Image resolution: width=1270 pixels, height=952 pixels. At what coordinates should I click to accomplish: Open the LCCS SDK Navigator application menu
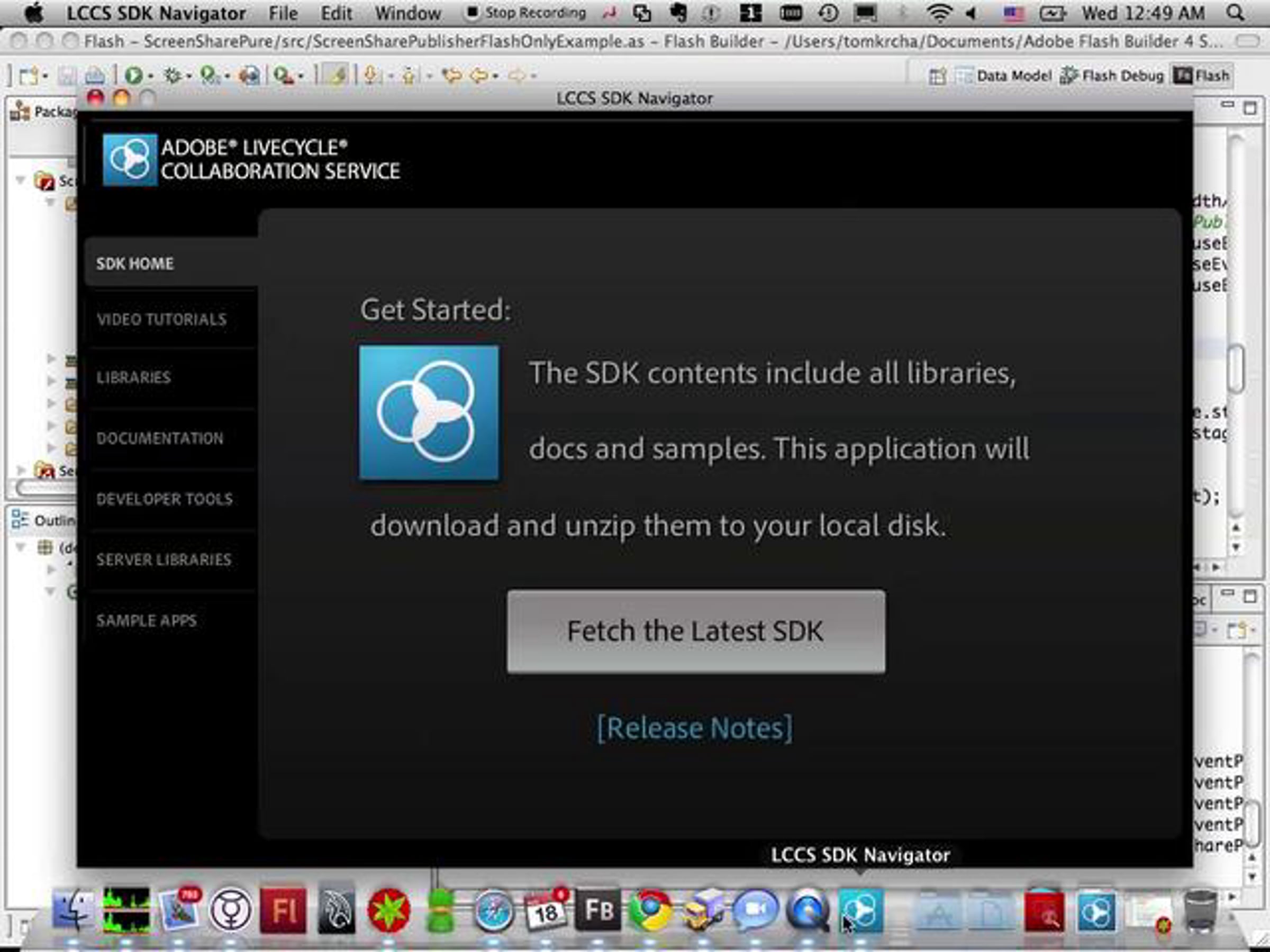[x=156, y=13]
